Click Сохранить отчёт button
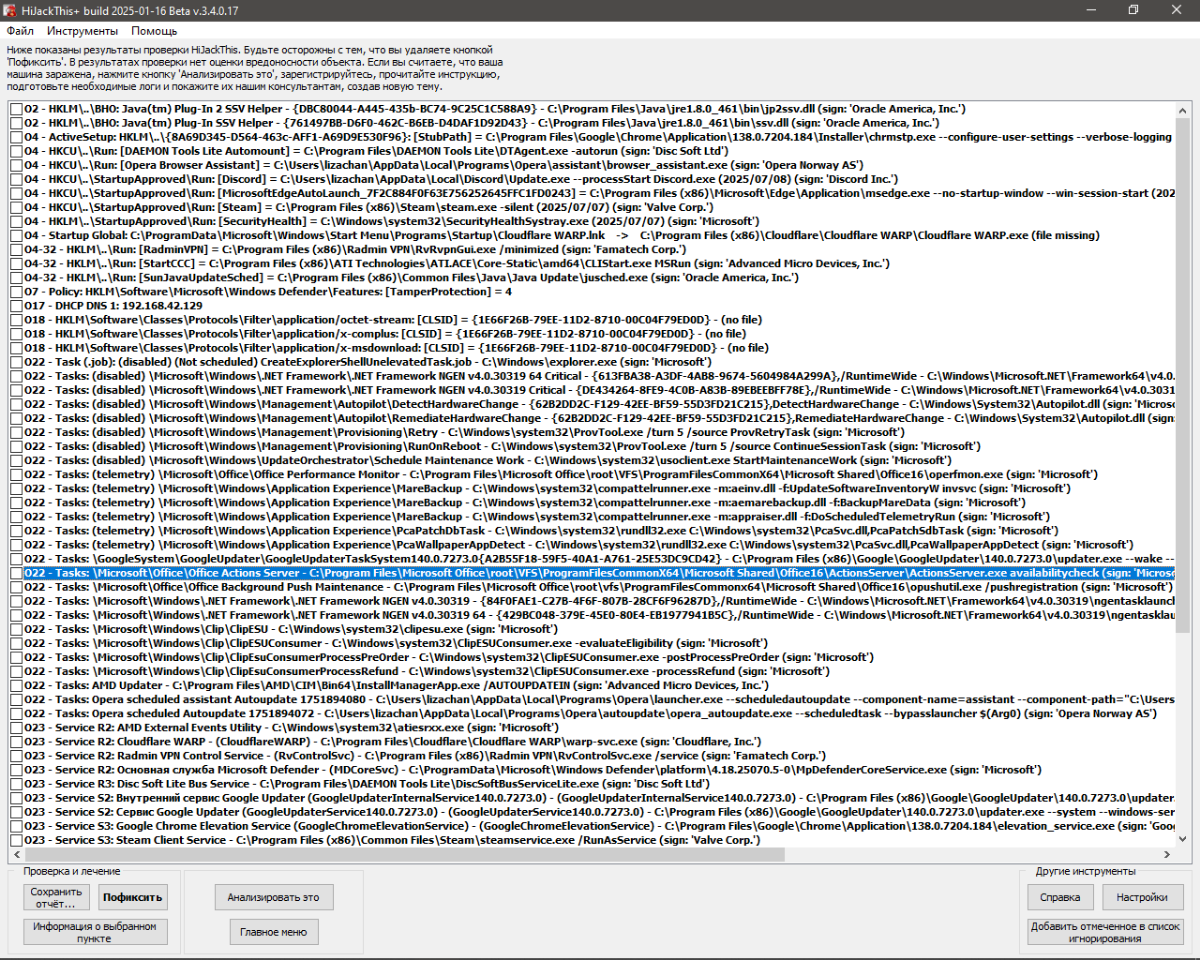 [57, 897]
